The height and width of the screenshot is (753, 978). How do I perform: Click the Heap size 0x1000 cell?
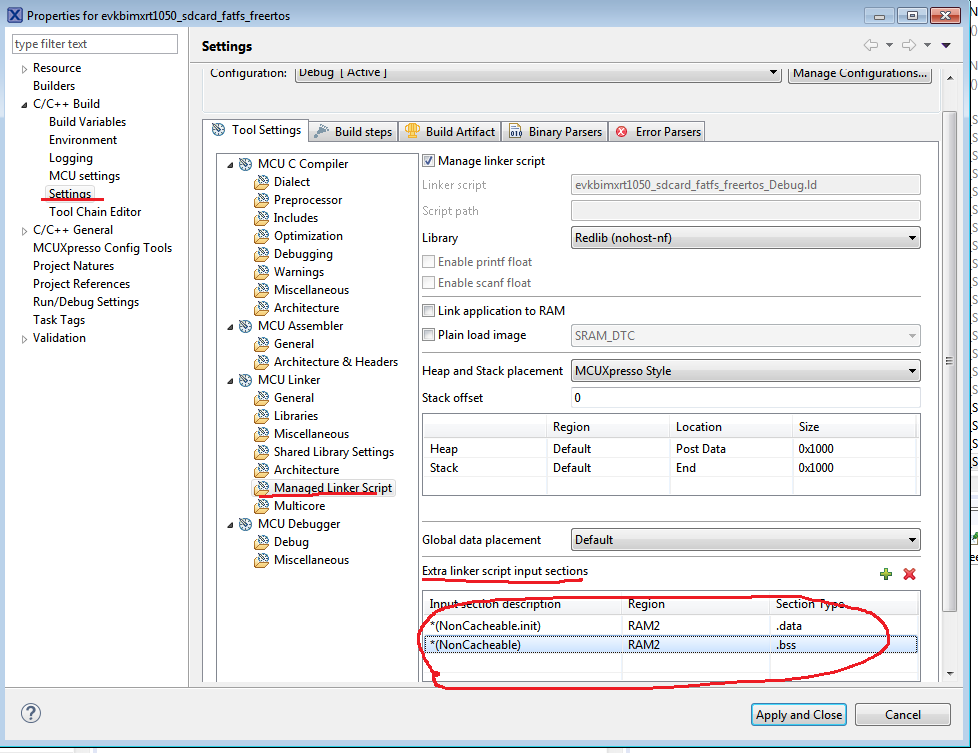(855, 449)
